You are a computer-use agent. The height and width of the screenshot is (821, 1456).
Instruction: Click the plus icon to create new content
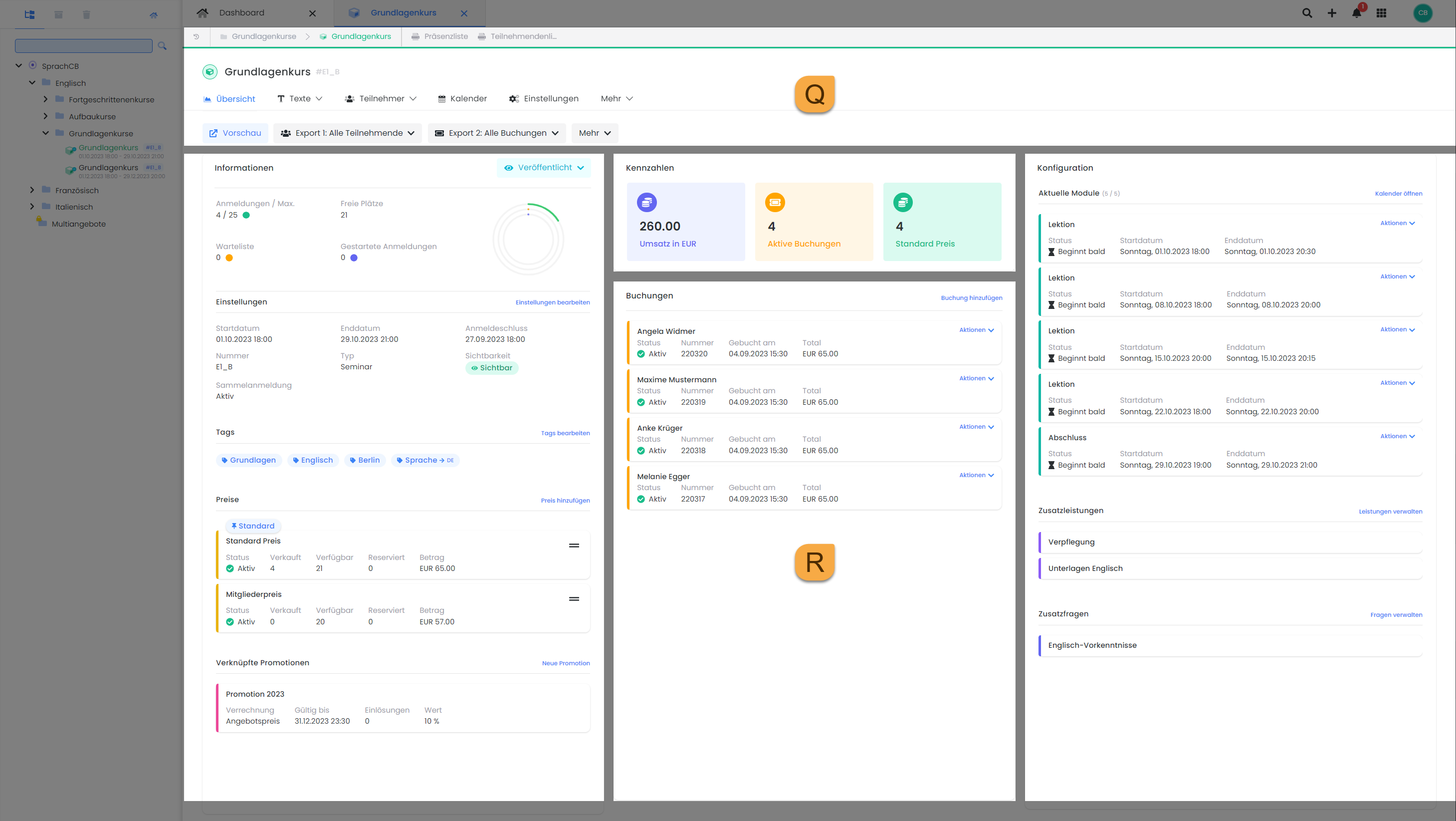point(1332,12)
